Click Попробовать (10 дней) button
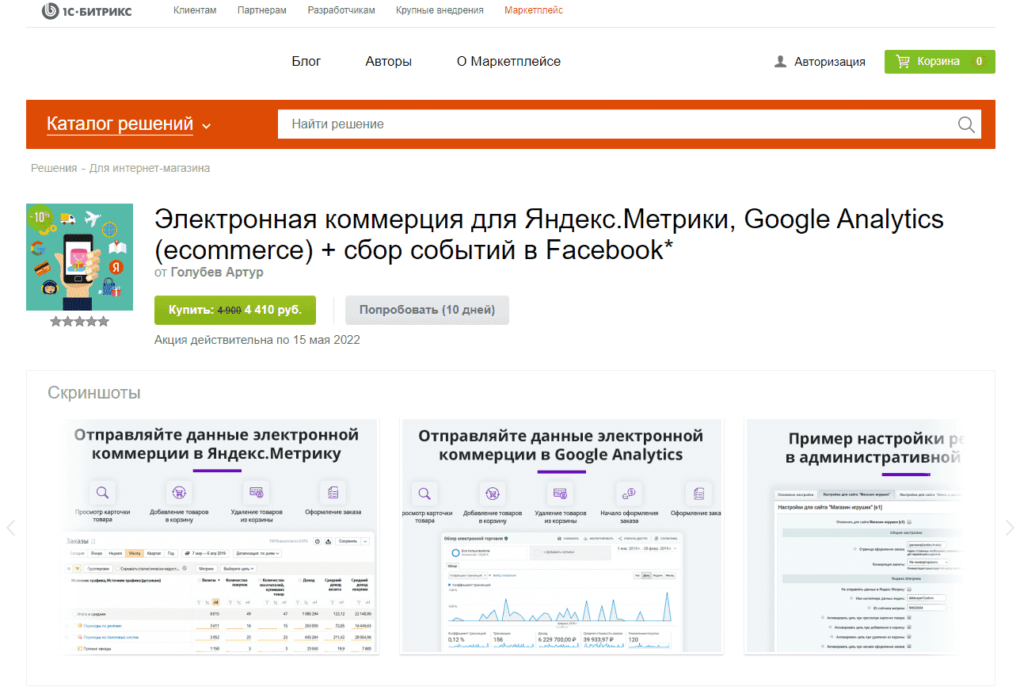 click(x=427, y=310)
